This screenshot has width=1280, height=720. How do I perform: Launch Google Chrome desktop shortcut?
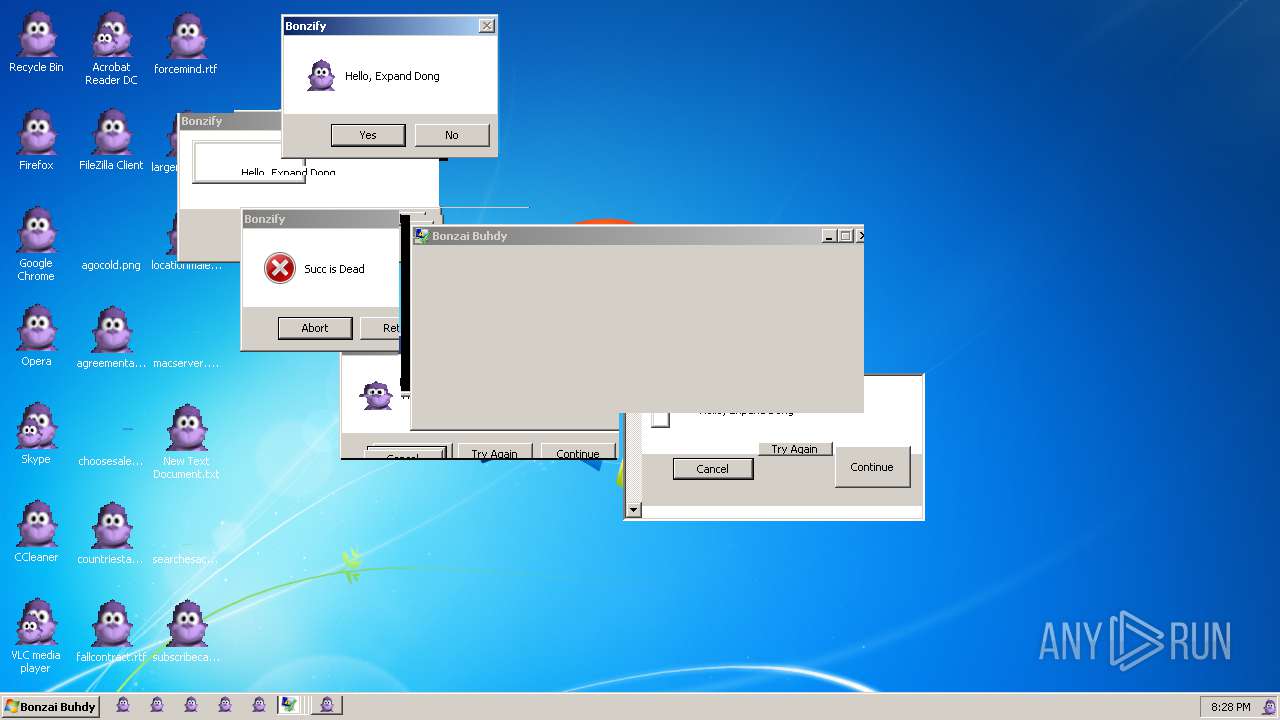pyautogui.click(x=36, y=245)
